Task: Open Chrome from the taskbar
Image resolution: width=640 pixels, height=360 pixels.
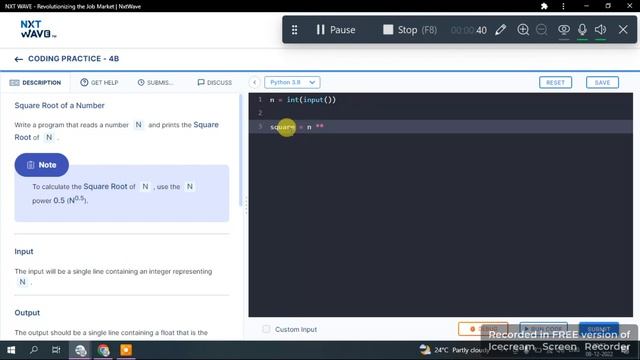Action: point(103,350)
